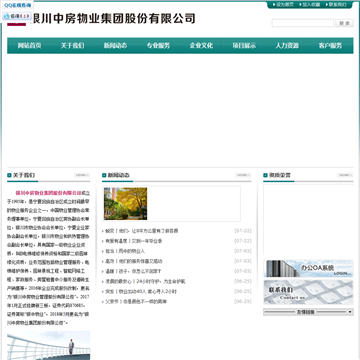Screen dimensions: 360x360
Task: Focus the site search input field
Action: click(303, 23)
